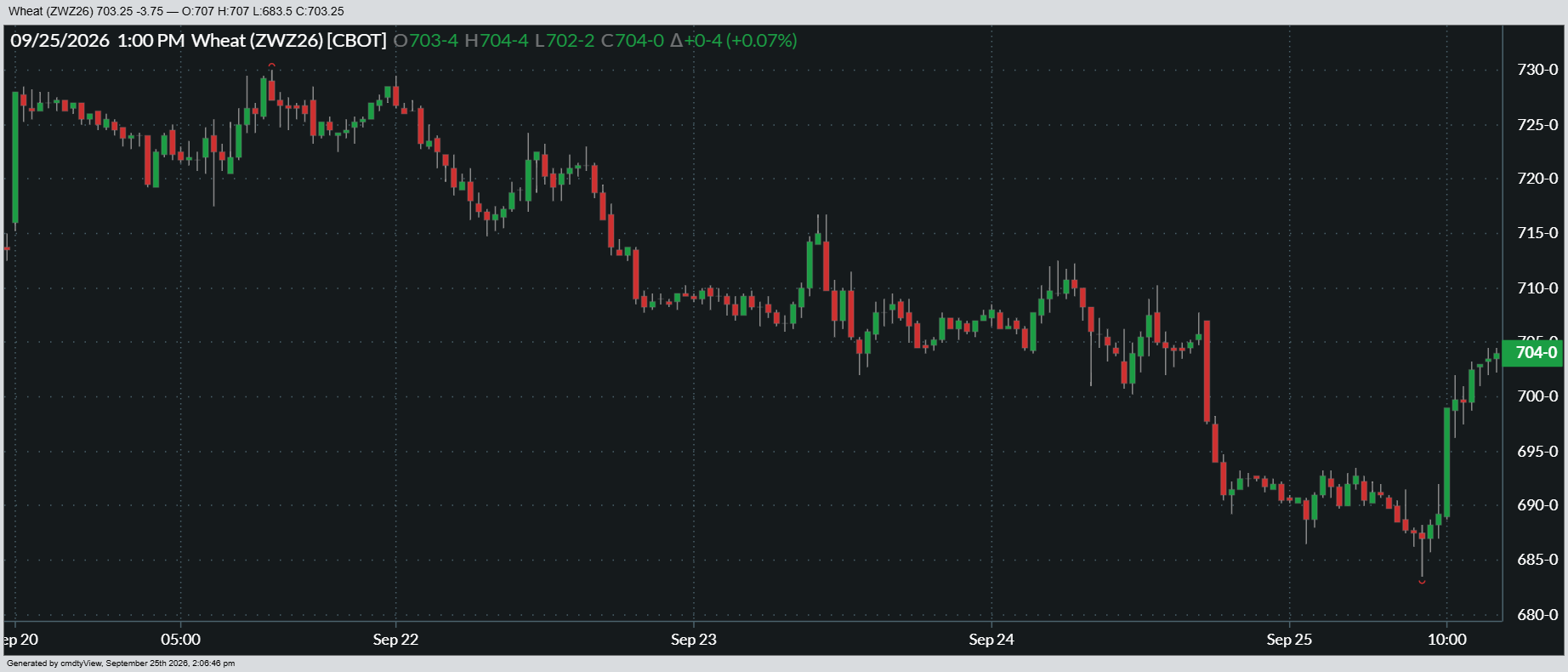Click the C704-0 close value
Image resolution: width=1568 pixels, height=672 pixels.
(633, 41)
